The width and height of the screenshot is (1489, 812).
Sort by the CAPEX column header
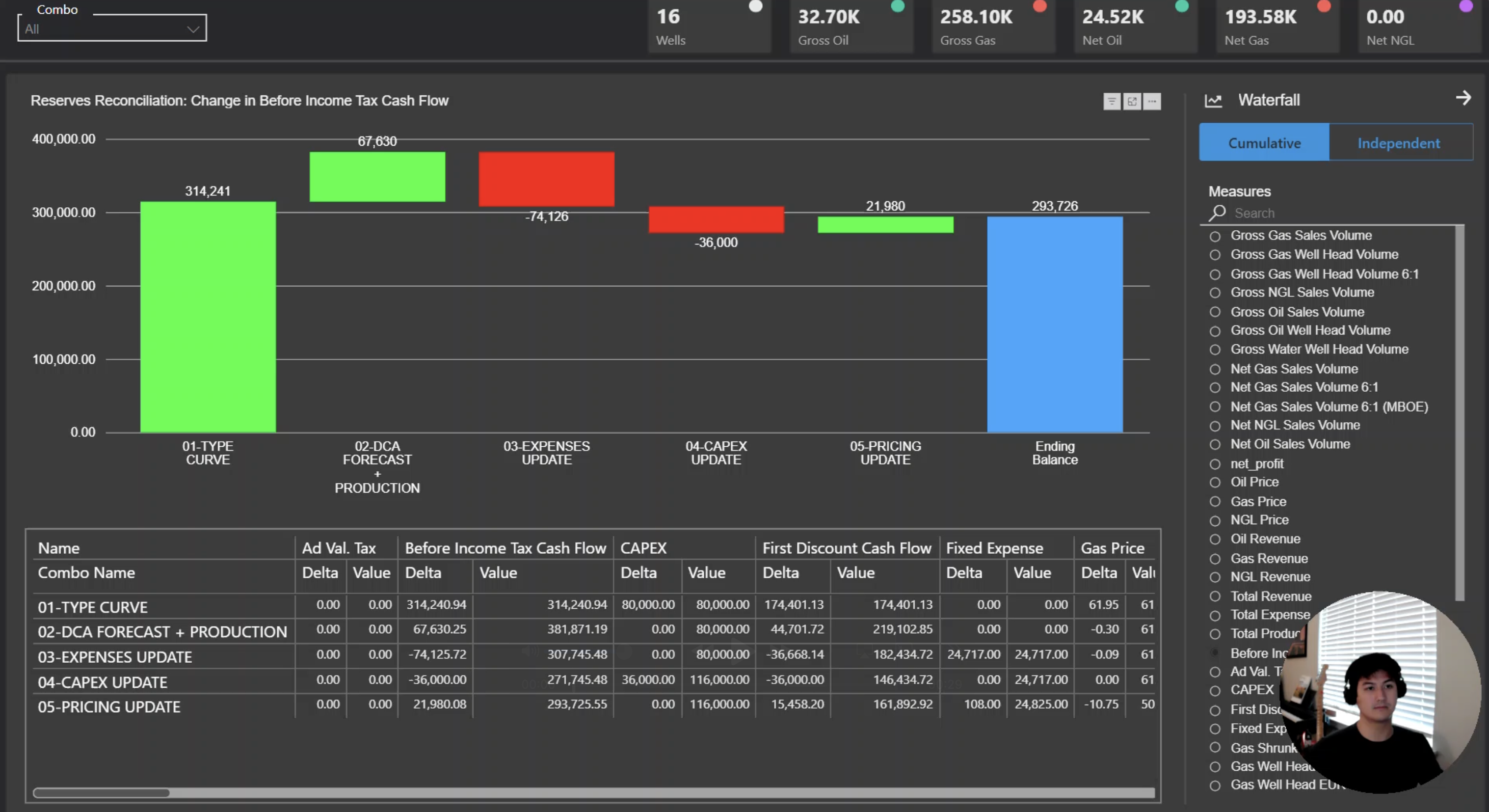pos(643,548)
